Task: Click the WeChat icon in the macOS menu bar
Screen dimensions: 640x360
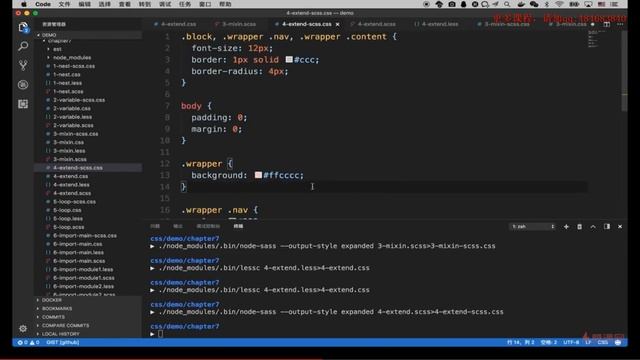Action: [534, 4]
